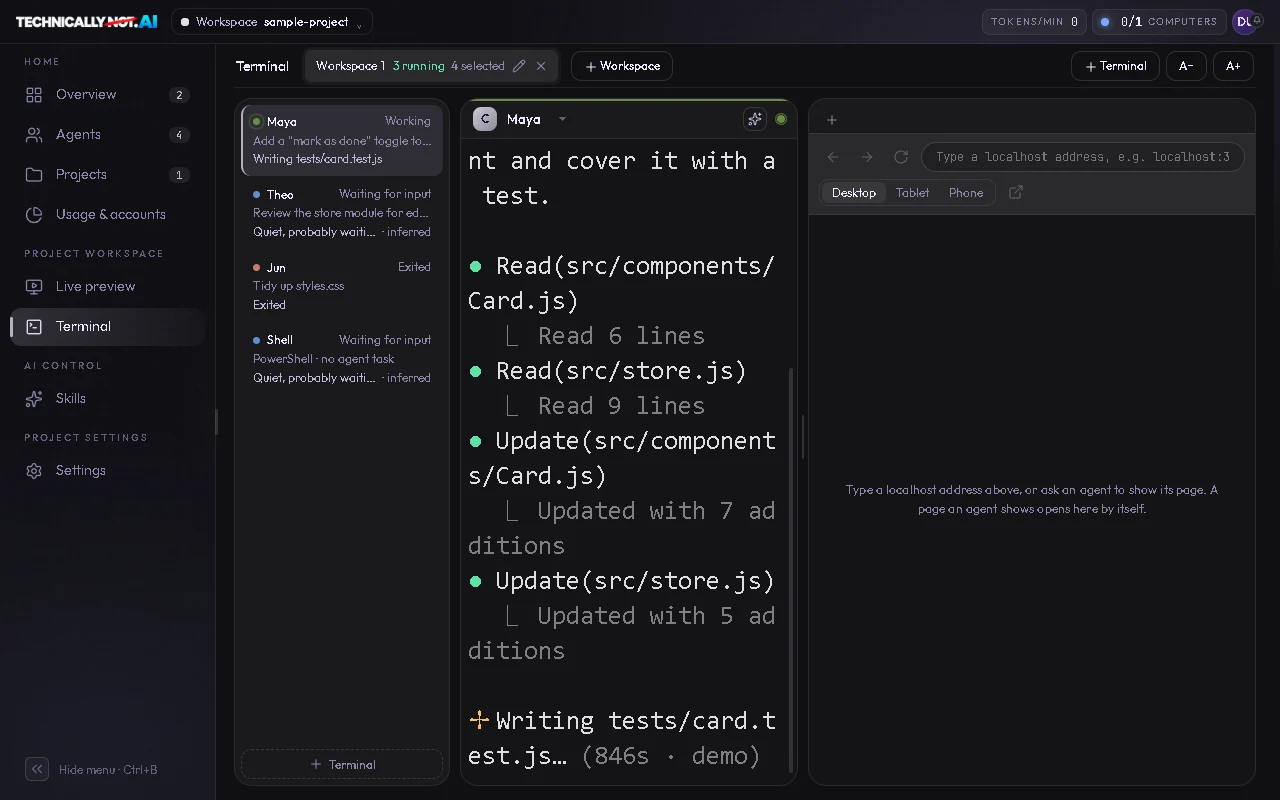Image resolution: width=1280 pixels, height=800 pixels.
Task: Click the sparkle icon in Maya's terminal header
Action: click(x=755, y=119)
